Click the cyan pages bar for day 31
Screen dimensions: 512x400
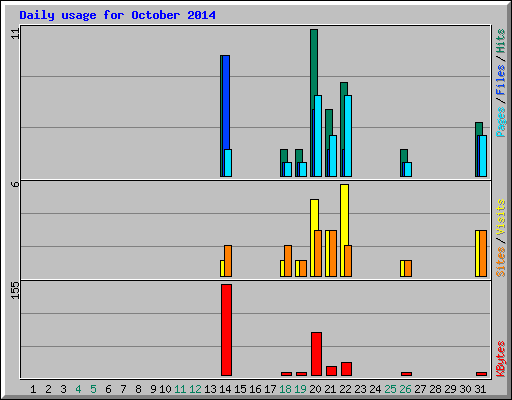coord(483,156)
